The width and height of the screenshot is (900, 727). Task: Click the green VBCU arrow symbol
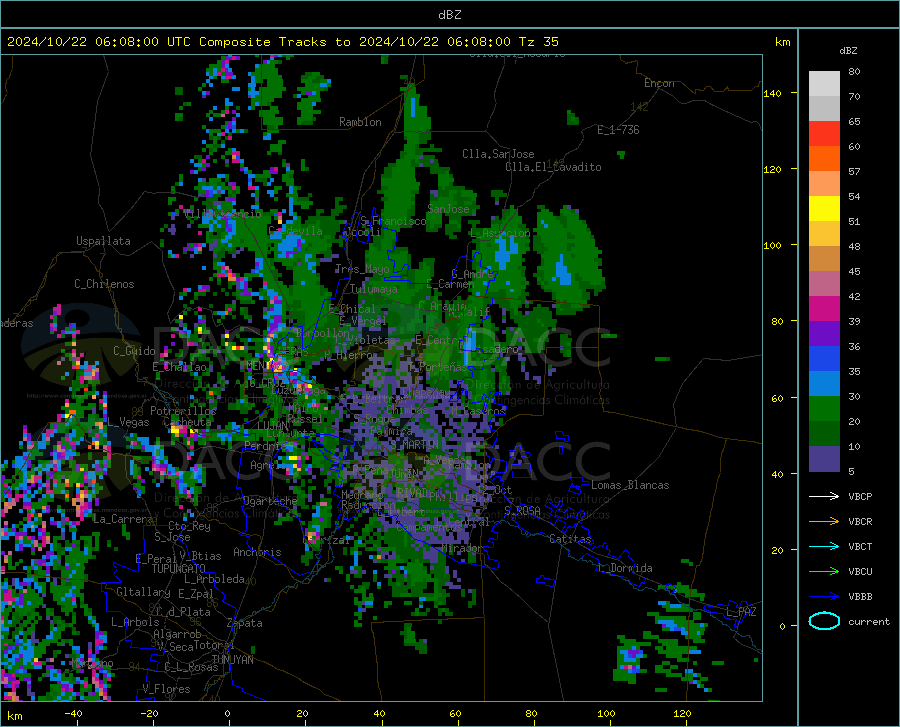point(824,572)
